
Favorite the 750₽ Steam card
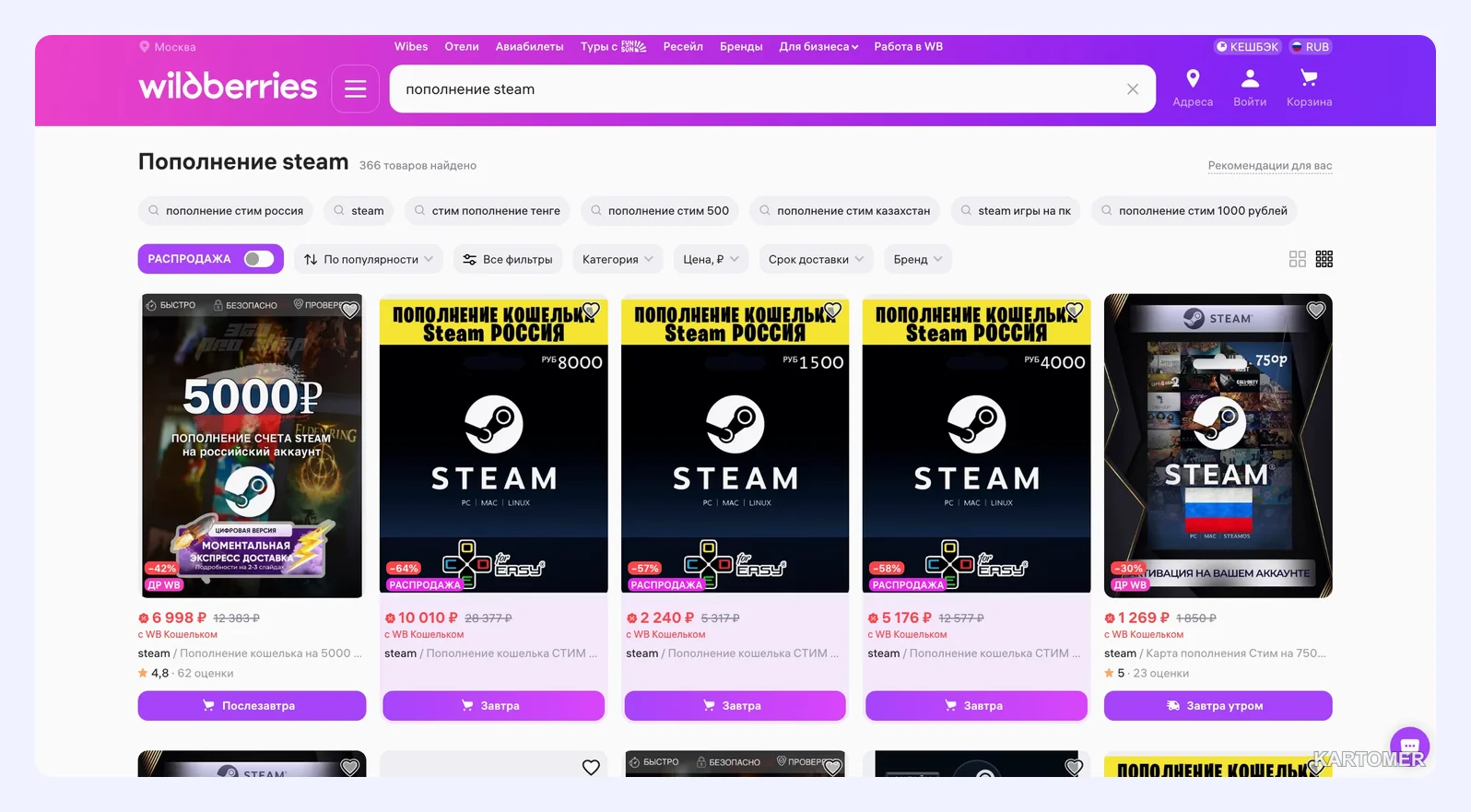click(1316, 310)
